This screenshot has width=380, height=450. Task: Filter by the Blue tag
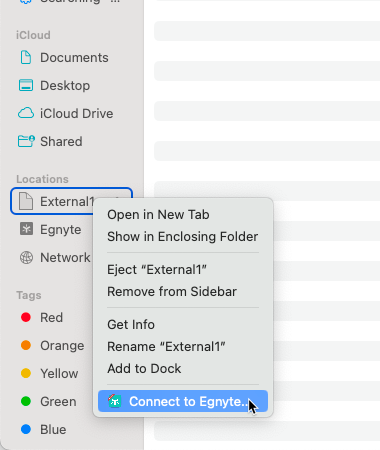[53, 430]
